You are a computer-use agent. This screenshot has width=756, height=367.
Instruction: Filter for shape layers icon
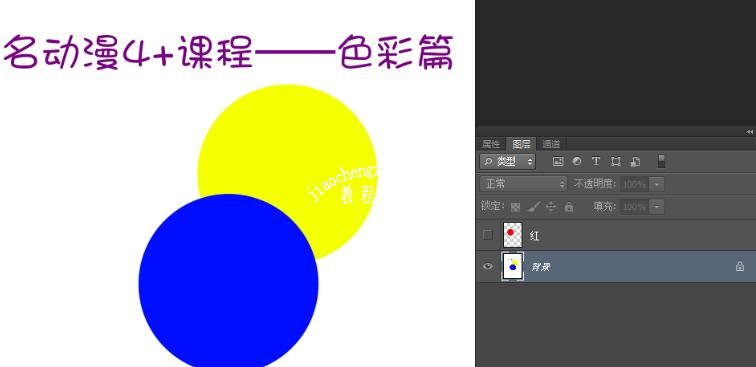click(x=616, y=162)
